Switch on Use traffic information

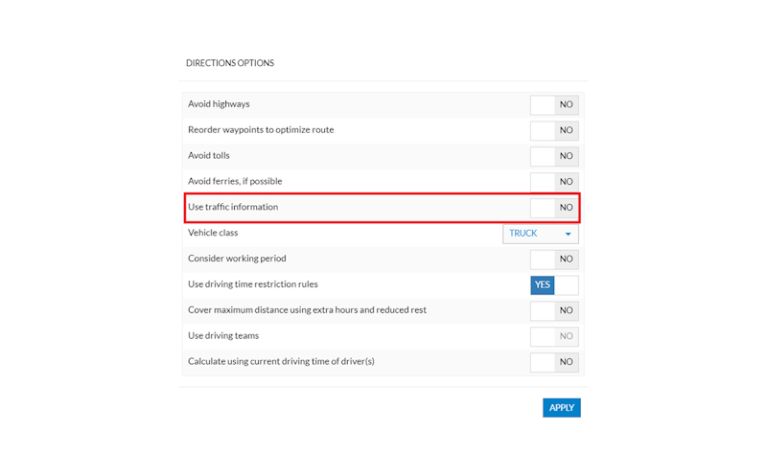(554, 207)
